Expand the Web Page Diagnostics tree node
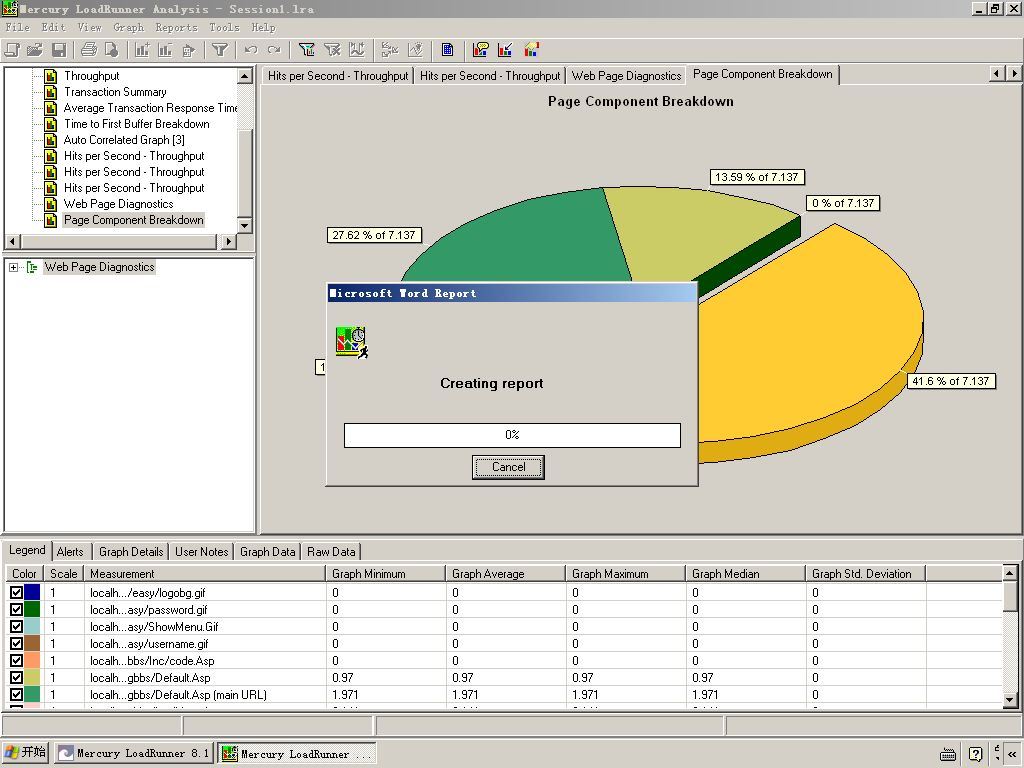The width and height of the screenshot is (1024, 768). click(x=13, y=267)
